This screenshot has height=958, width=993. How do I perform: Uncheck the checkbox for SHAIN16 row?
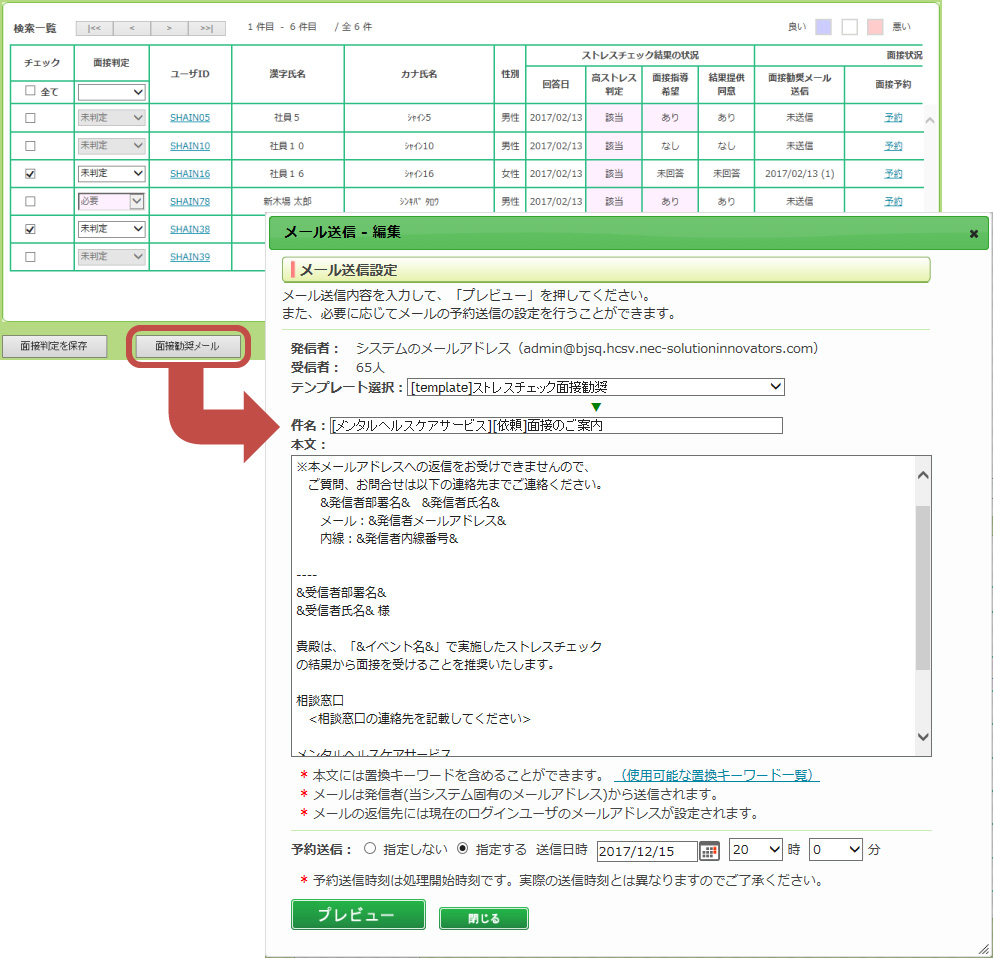coord(30,173)
